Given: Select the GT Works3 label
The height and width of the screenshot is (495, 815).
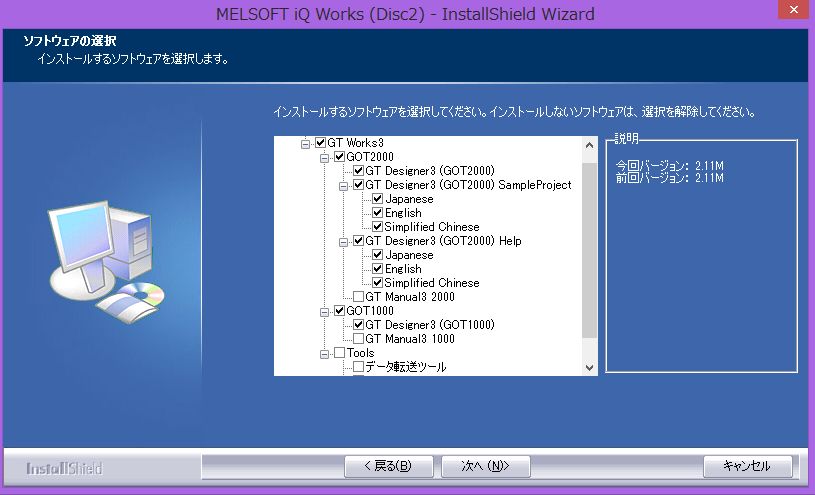Looking at the screenshot, I should (356, 142).
